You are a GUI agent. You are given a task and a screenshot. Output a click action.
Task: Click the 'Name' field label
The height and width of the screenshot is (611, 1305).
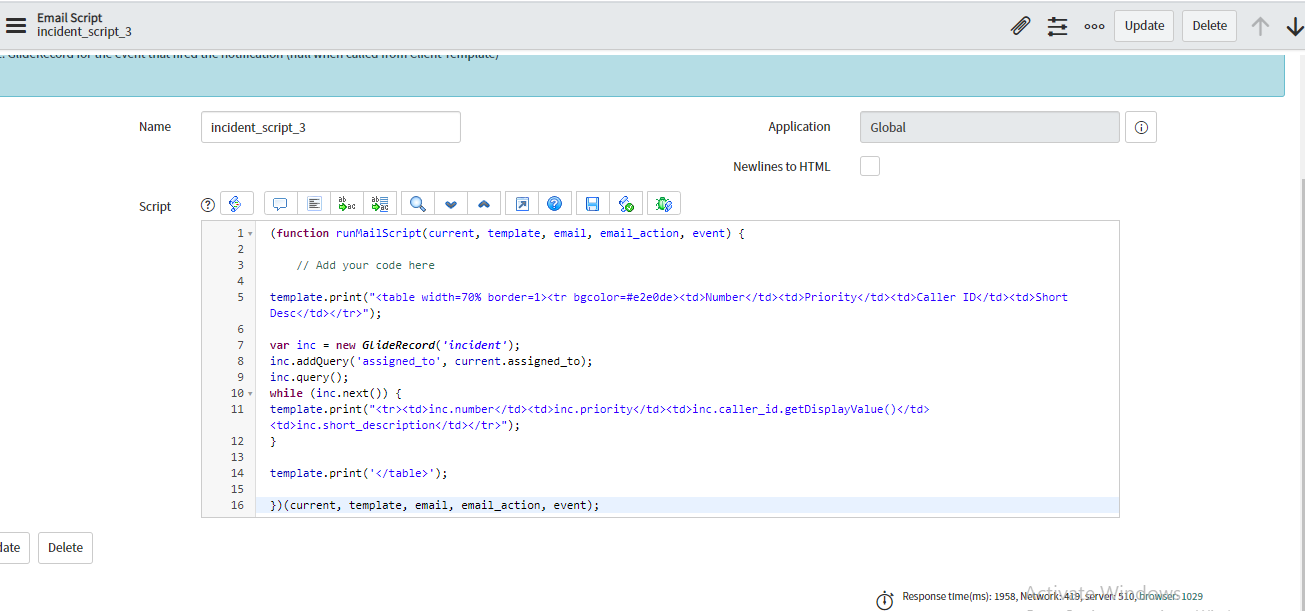pyautogui.click(x=155, y=127)
